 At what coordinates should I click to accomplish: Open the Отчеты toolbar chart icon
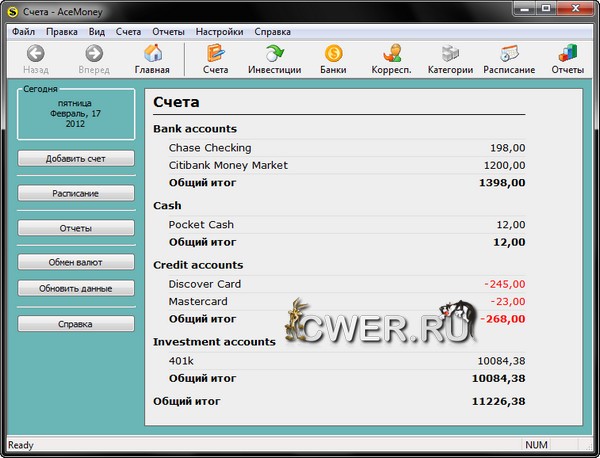click(x=567, y=54)
